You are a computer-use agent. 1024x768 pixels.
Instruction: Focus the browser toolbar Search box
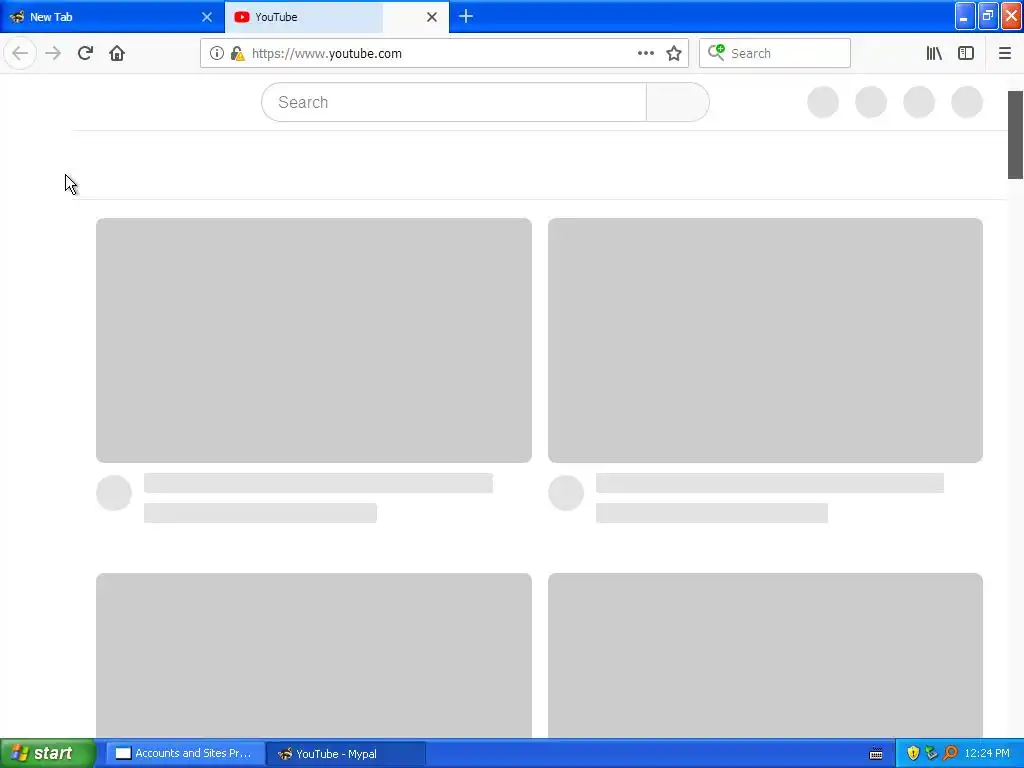pos(775,53)
